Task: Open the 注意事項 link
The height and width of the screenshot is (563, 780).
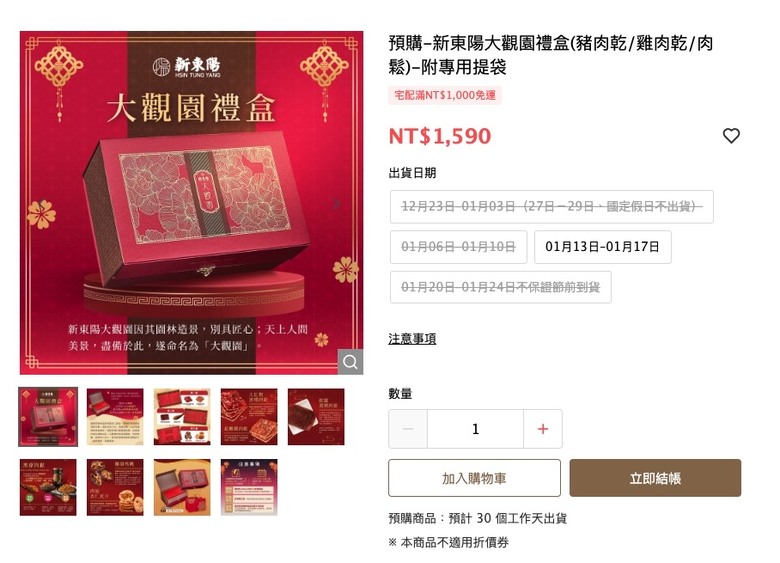Action: pos(412,339)
